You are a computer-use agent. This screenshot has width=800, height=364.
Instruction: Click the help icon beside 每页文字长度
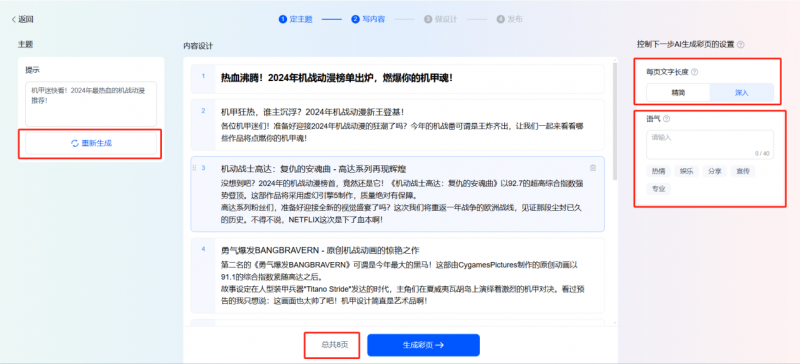point(694,72)
